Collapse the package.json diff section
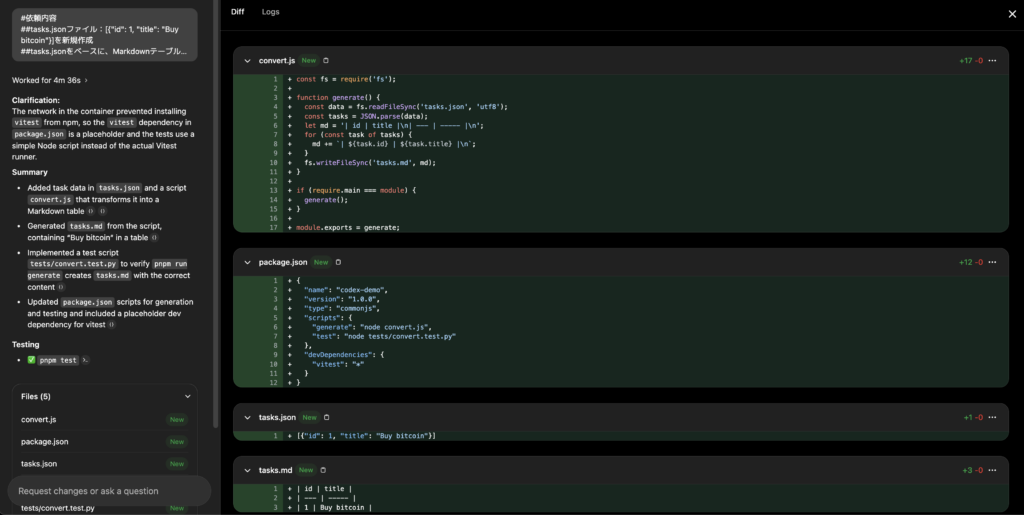 248,262
